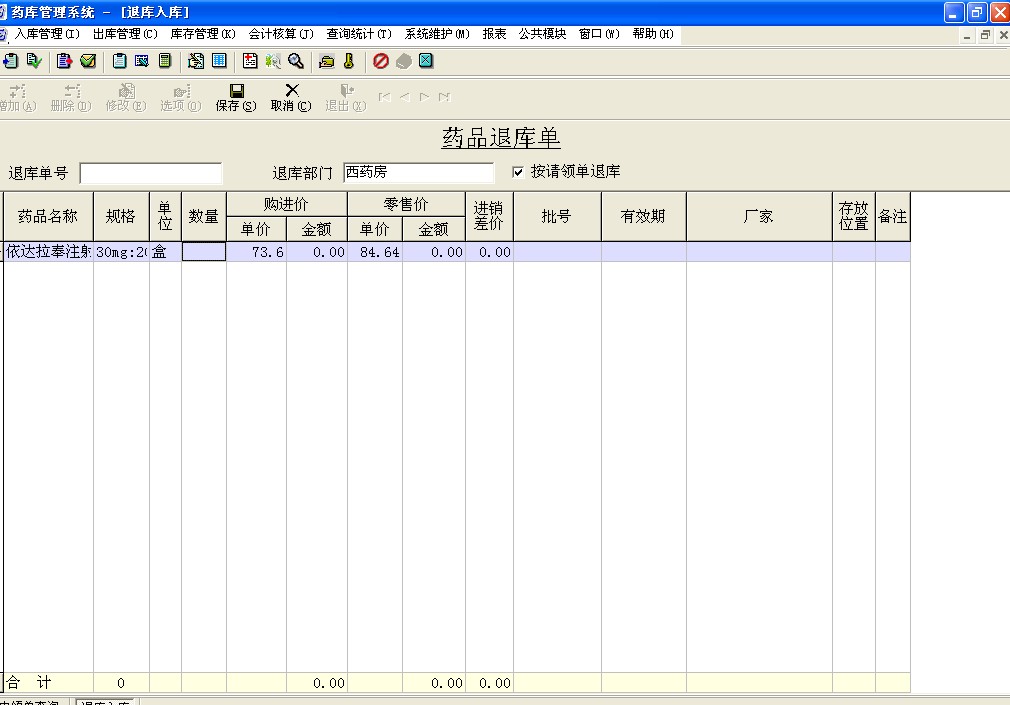Click the 退出(X) exit toolbar button
The height and width of the screenshot is (705, 1010).
[345, 97]
